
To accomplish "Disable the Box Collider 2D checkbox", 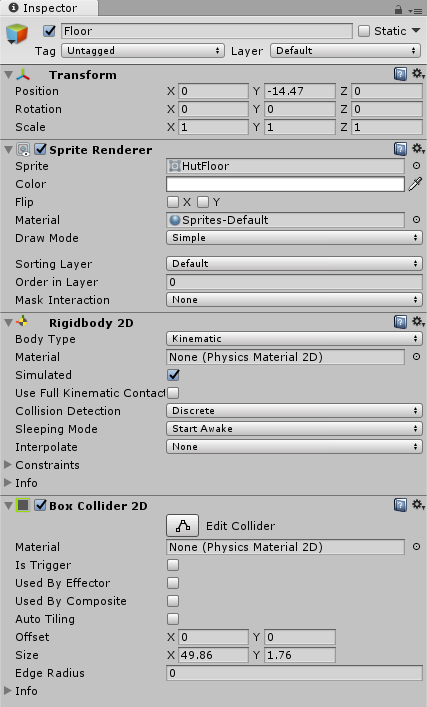I will click(x=41, y=505).
